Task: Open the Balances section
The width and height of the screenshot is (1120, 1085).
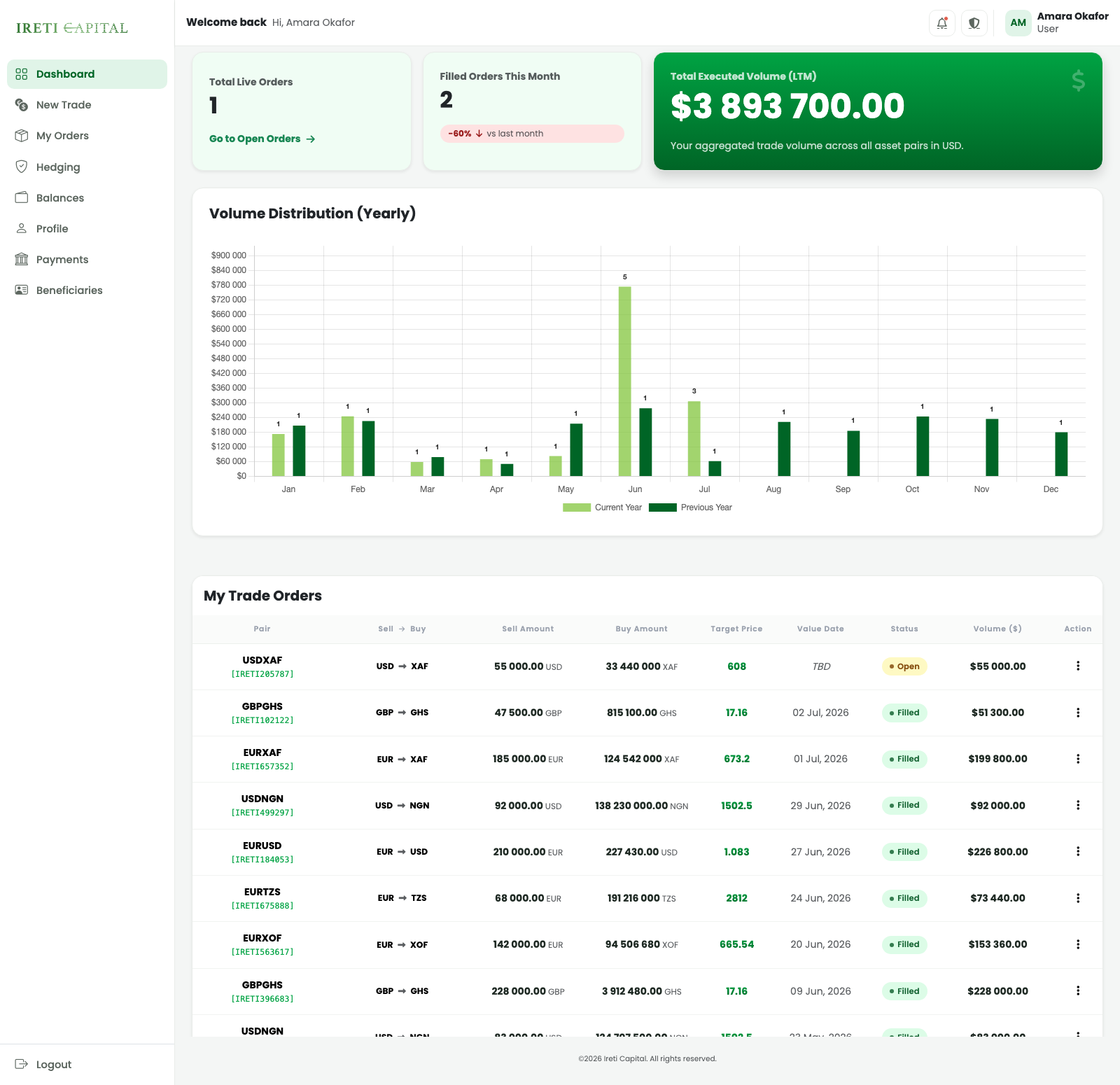Action: (87, 197)
